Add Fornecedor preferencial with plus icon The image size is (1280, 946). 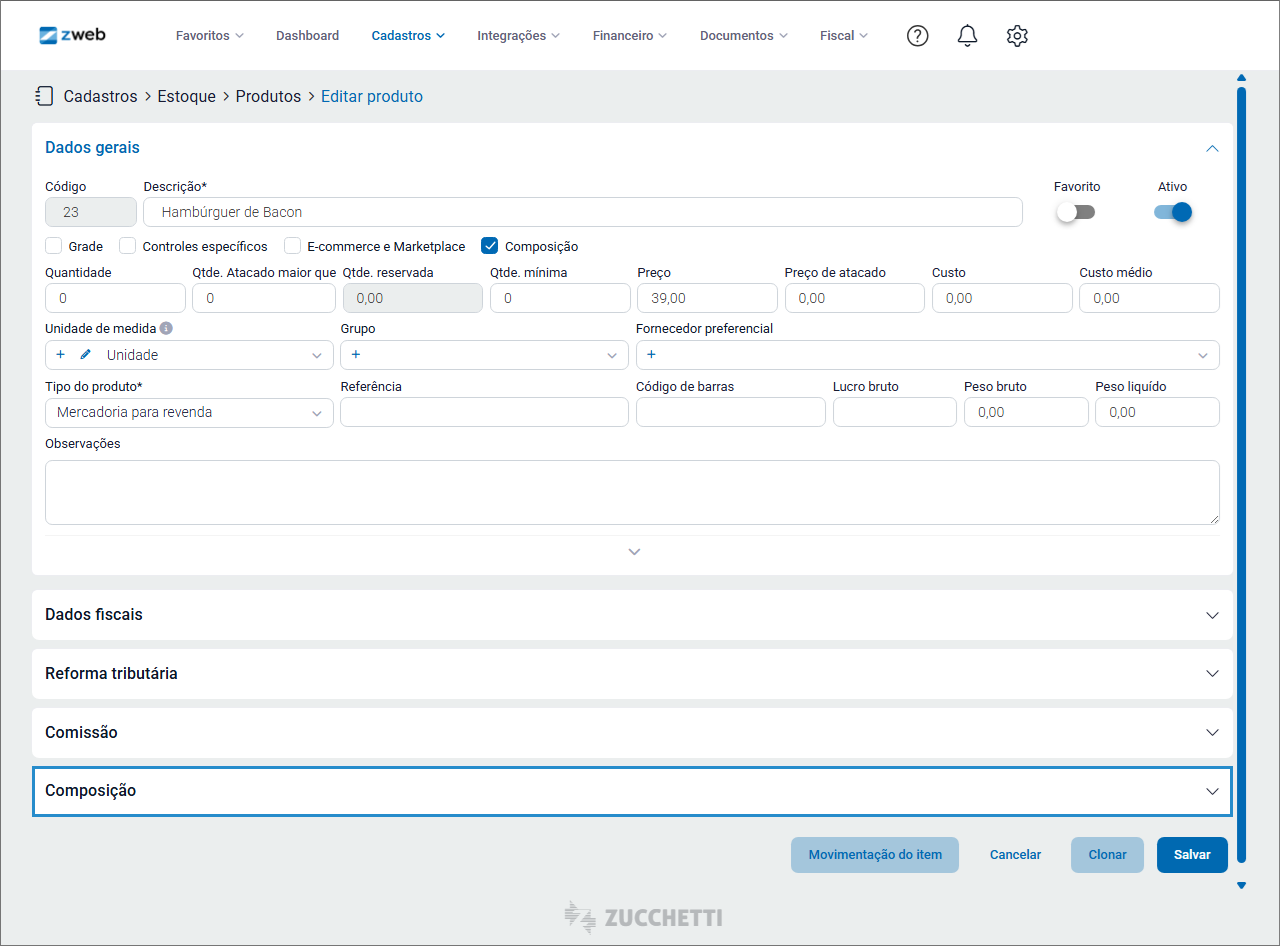651,355
